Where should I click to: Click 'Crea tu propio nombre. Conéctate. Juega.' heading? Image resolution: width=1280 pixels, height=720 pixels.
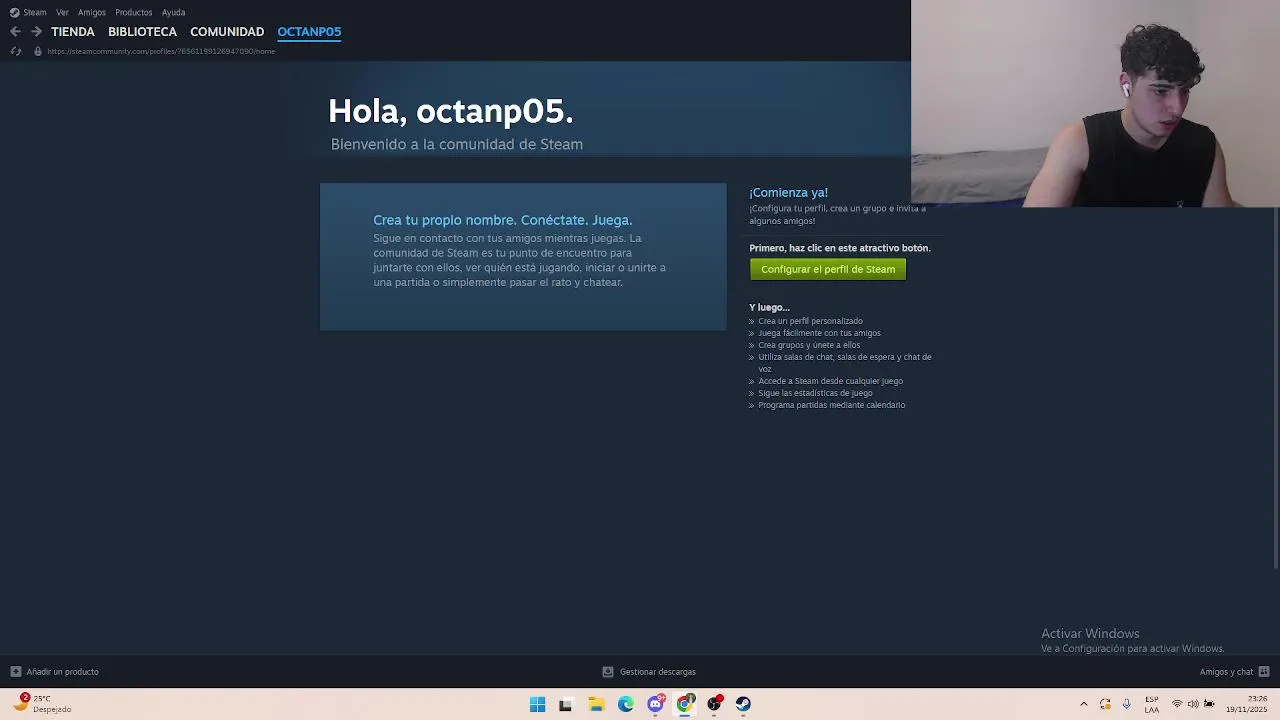502,220
